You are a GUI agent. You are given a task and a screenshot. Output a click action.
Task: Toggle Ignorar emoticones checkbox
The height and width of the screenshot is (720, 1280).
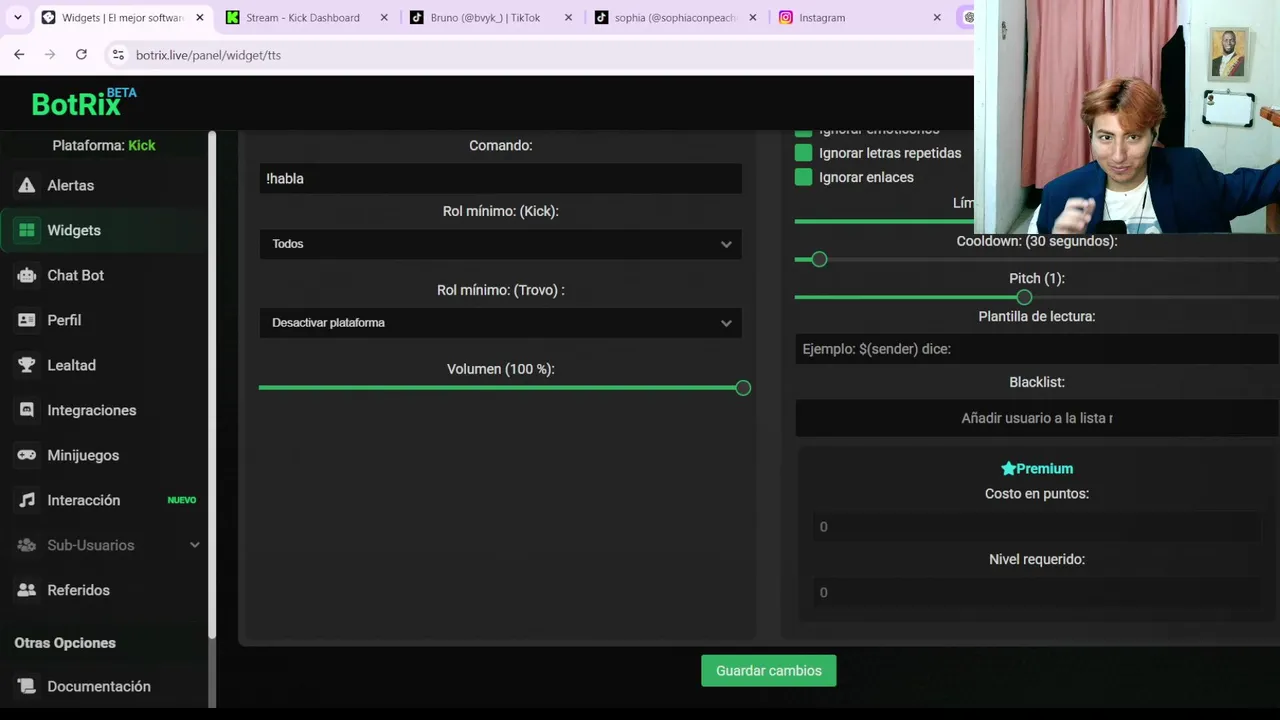(803, 132)
